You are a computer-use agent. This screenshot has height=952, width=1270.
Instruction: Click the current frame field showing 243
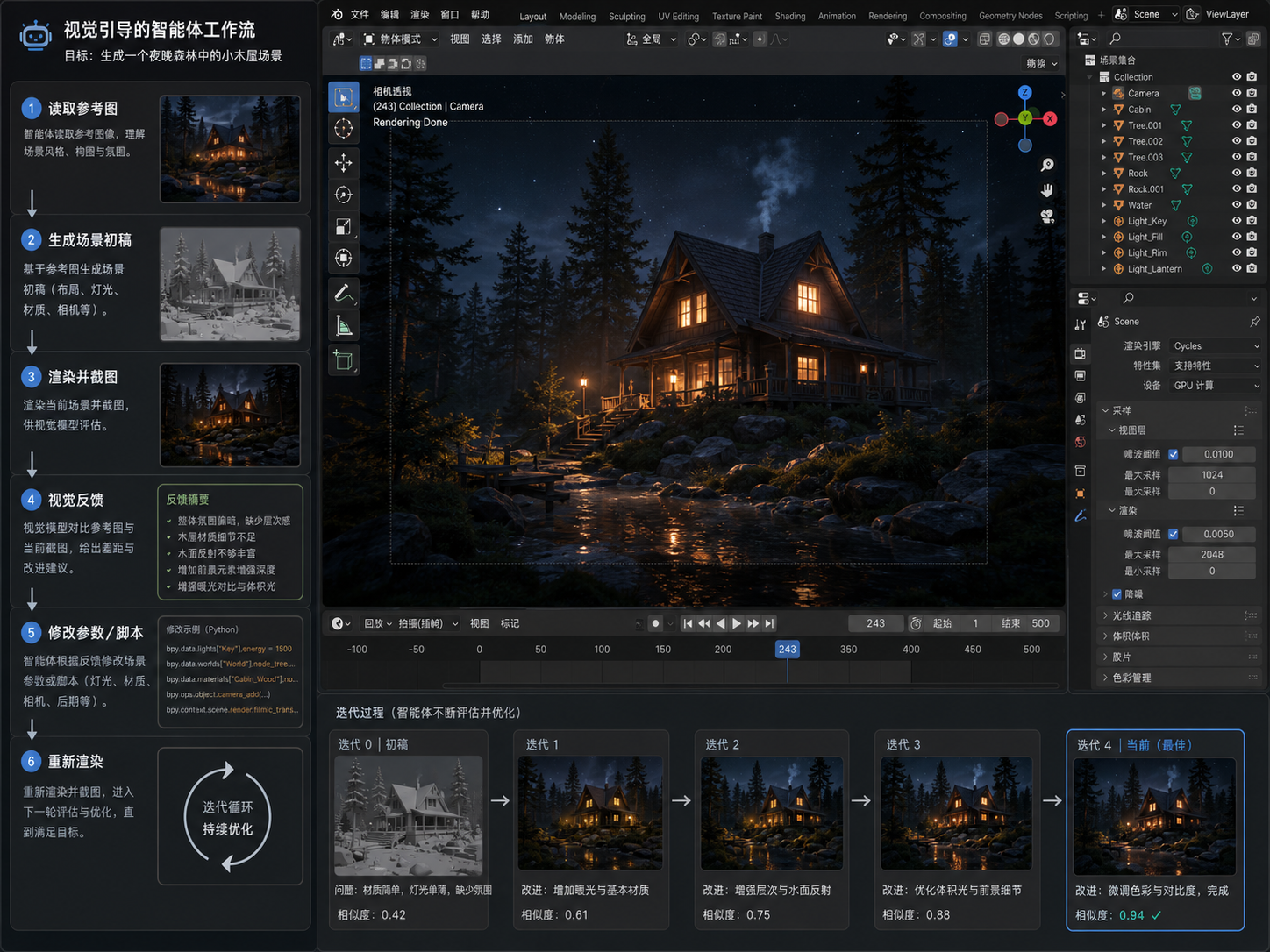point(875,623)
